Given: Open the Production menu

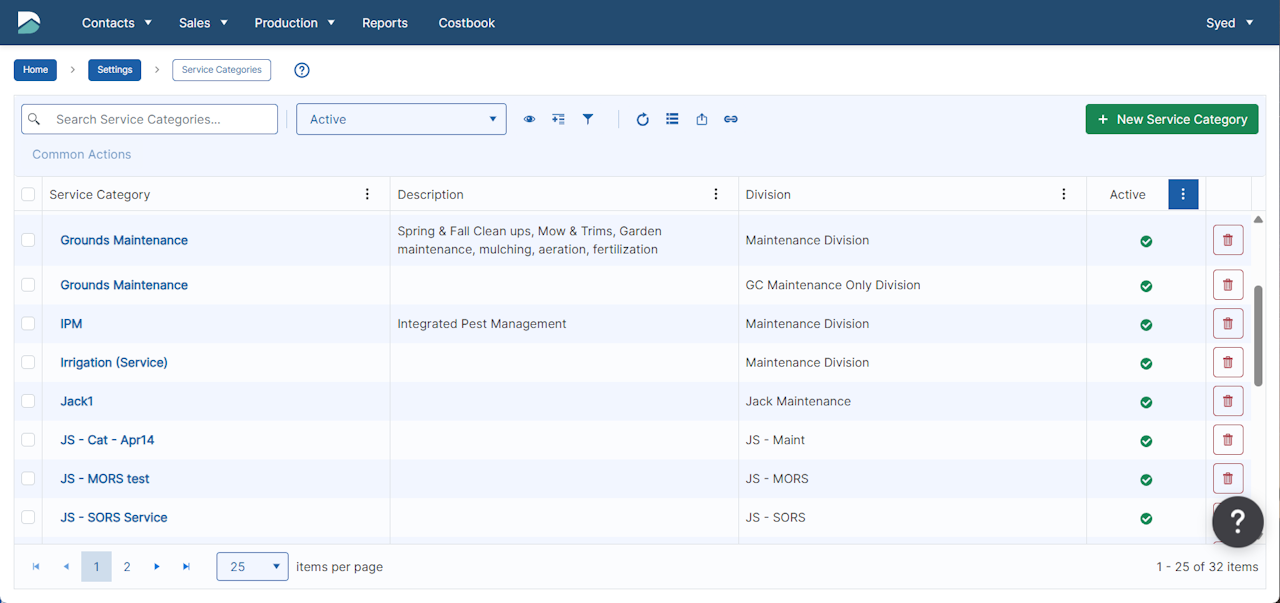Looking at the screenshot, I should click(x=294, y=23).
